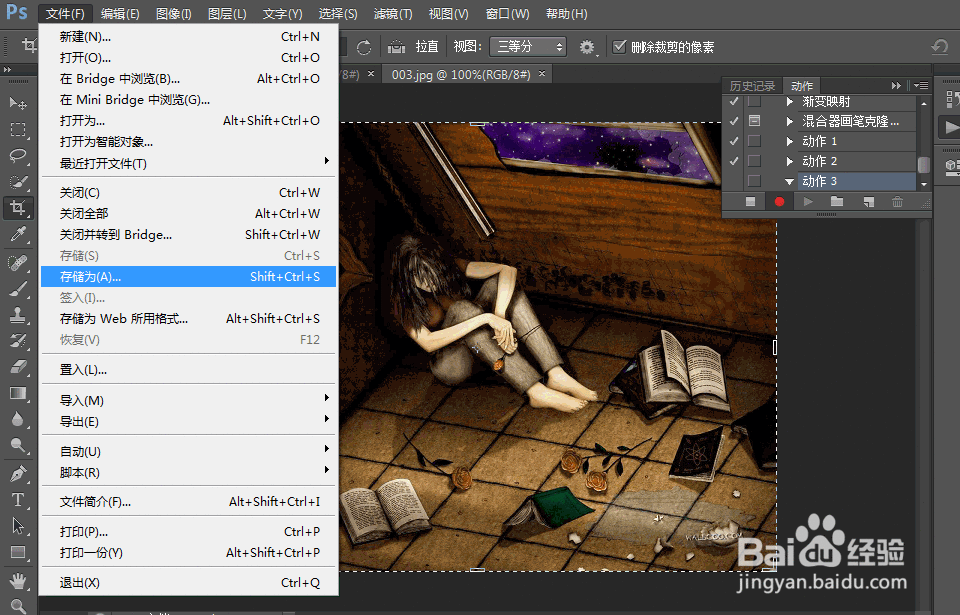Collapse Actions panel with double arrows

(x=896, y=86)
